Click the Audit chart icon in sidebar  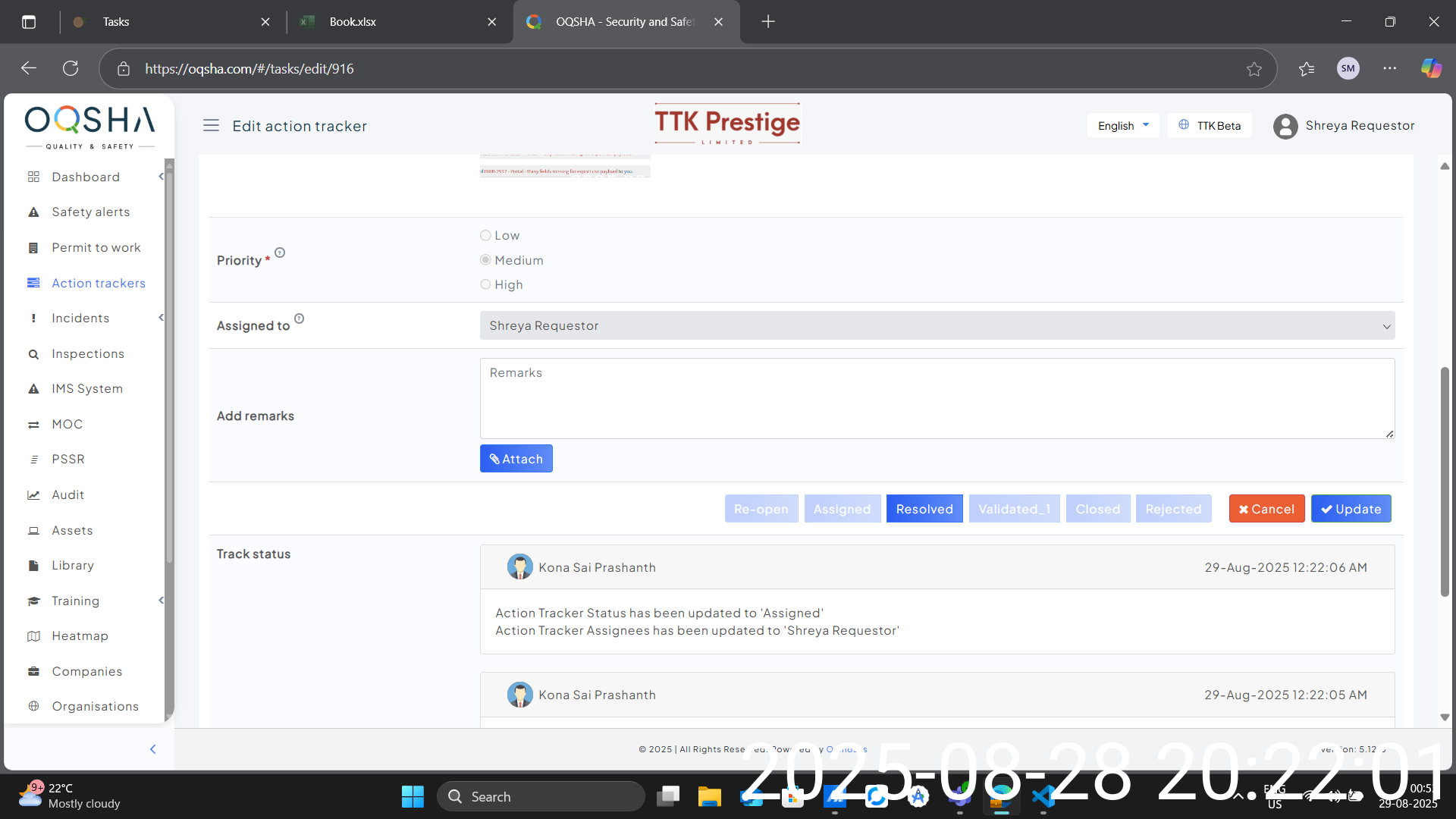coord(33,495)
